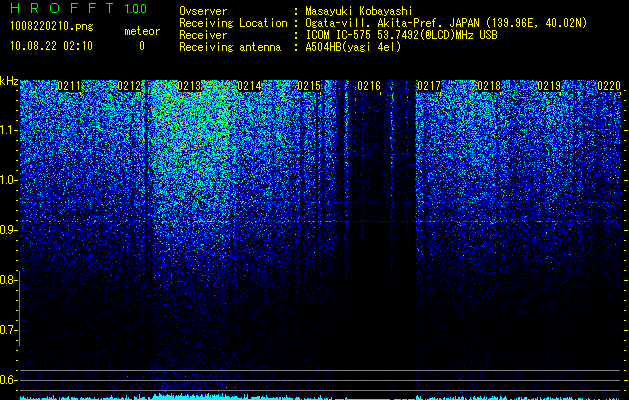Select location text Ogata-vill. Akita-Pref. JAPAN
Screen dimensions: 629x400
392,23
